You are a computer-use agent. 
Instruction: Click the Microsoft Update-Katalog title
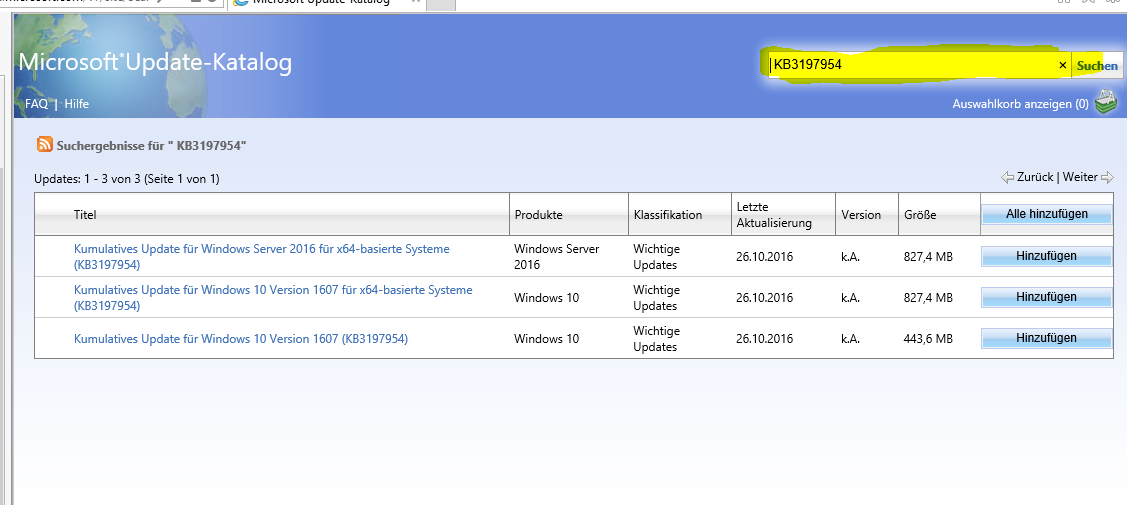[x=155, y=62]
